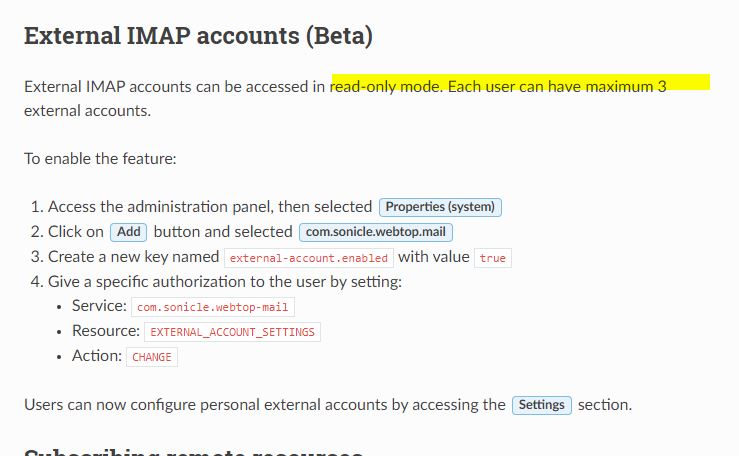Click the "Action:" bullet label
Viewport: 739px width, 456px height.
(x=96, y=356)
